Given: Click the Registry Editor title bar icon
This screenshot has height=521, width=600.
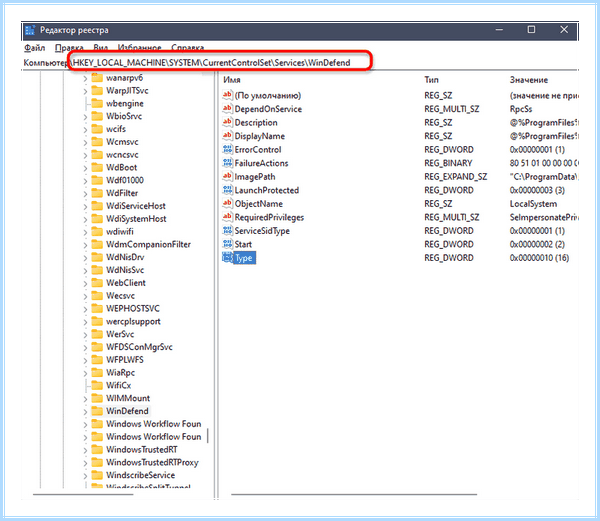Looking at the screenshot, I should pos(30,30).
